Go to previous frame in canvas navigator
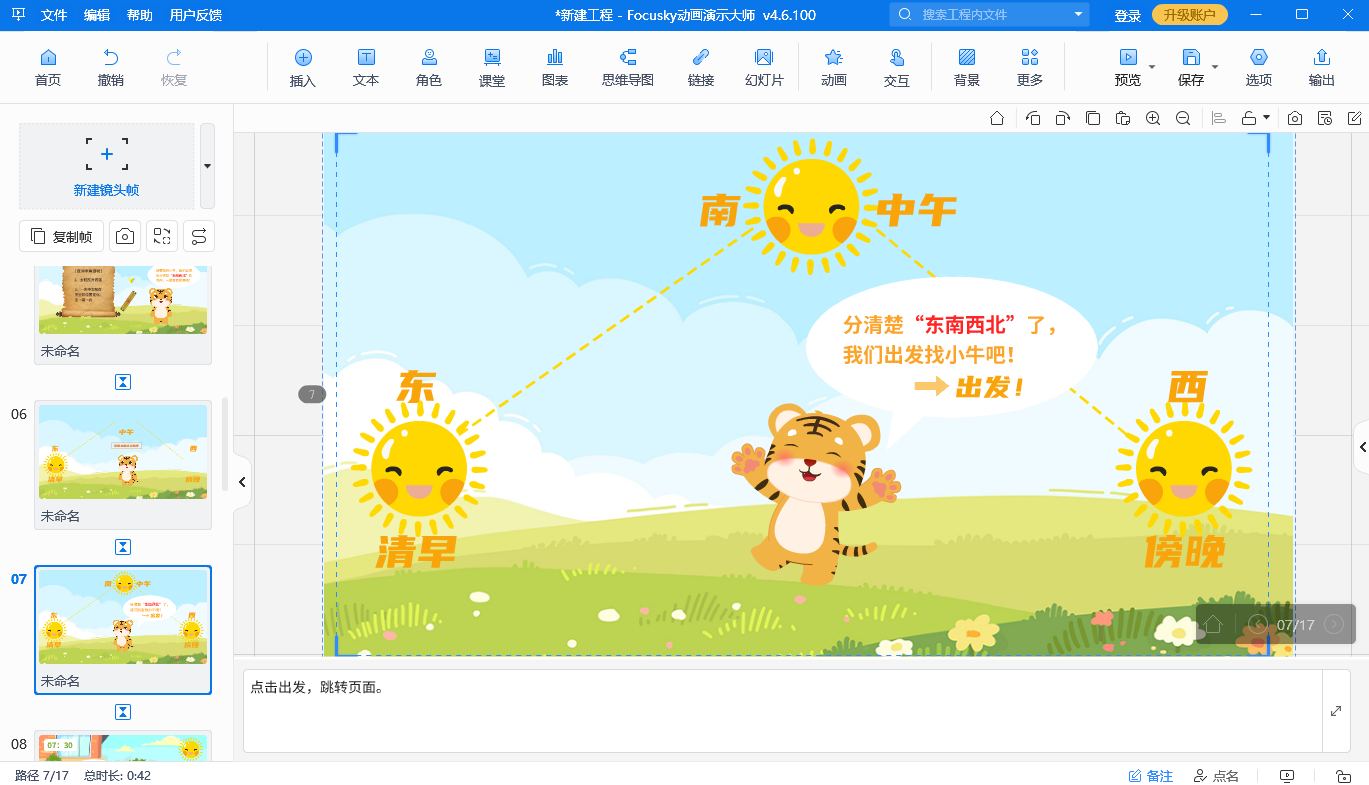The height and width of the screenshot is (785, 1369). pos(1257,625)
